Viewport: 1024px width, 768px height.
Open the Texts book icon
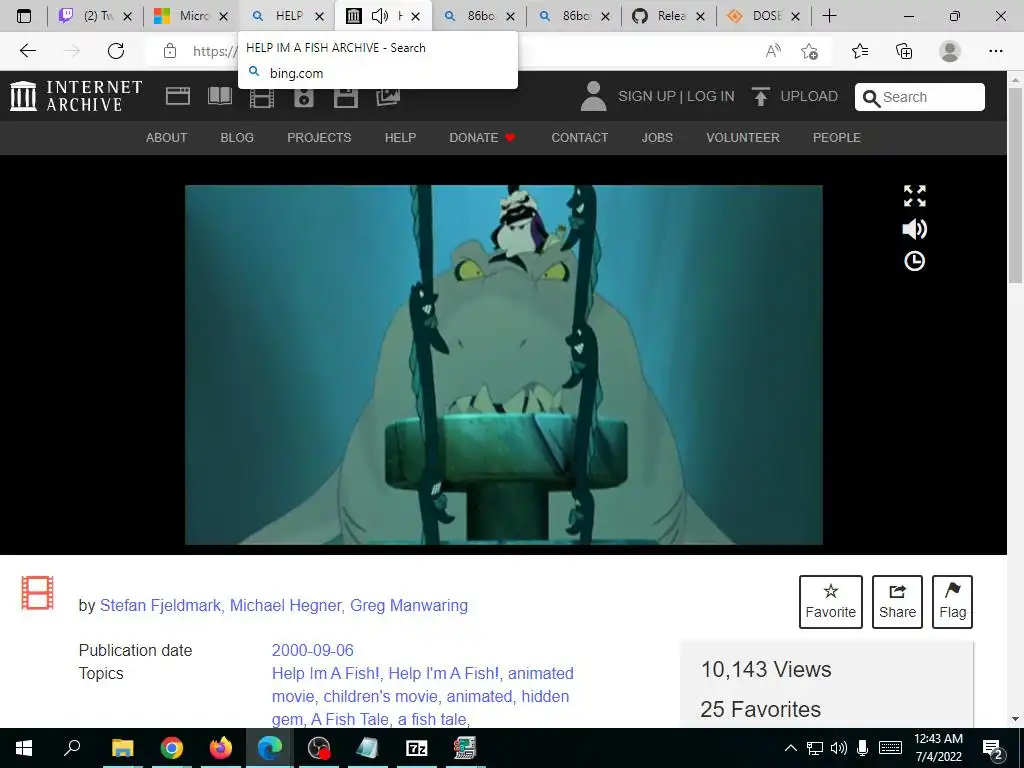click(219, 97)
